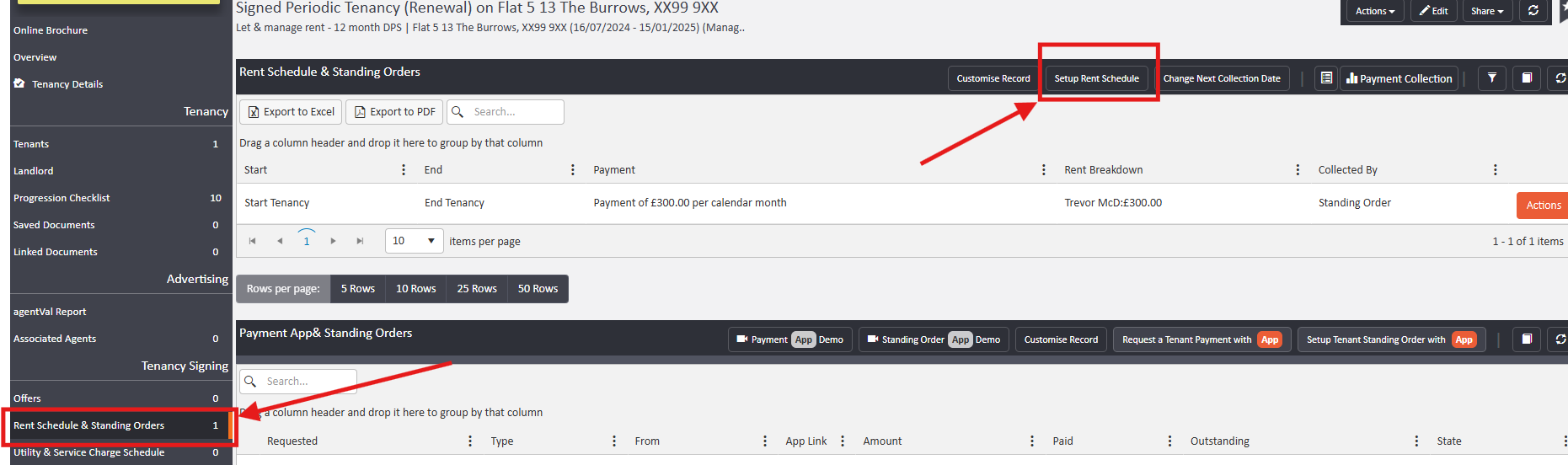Open Progression Checklist in the sidebar
The width and height of the screenshot is (1568, 465).
click(62, 198)
